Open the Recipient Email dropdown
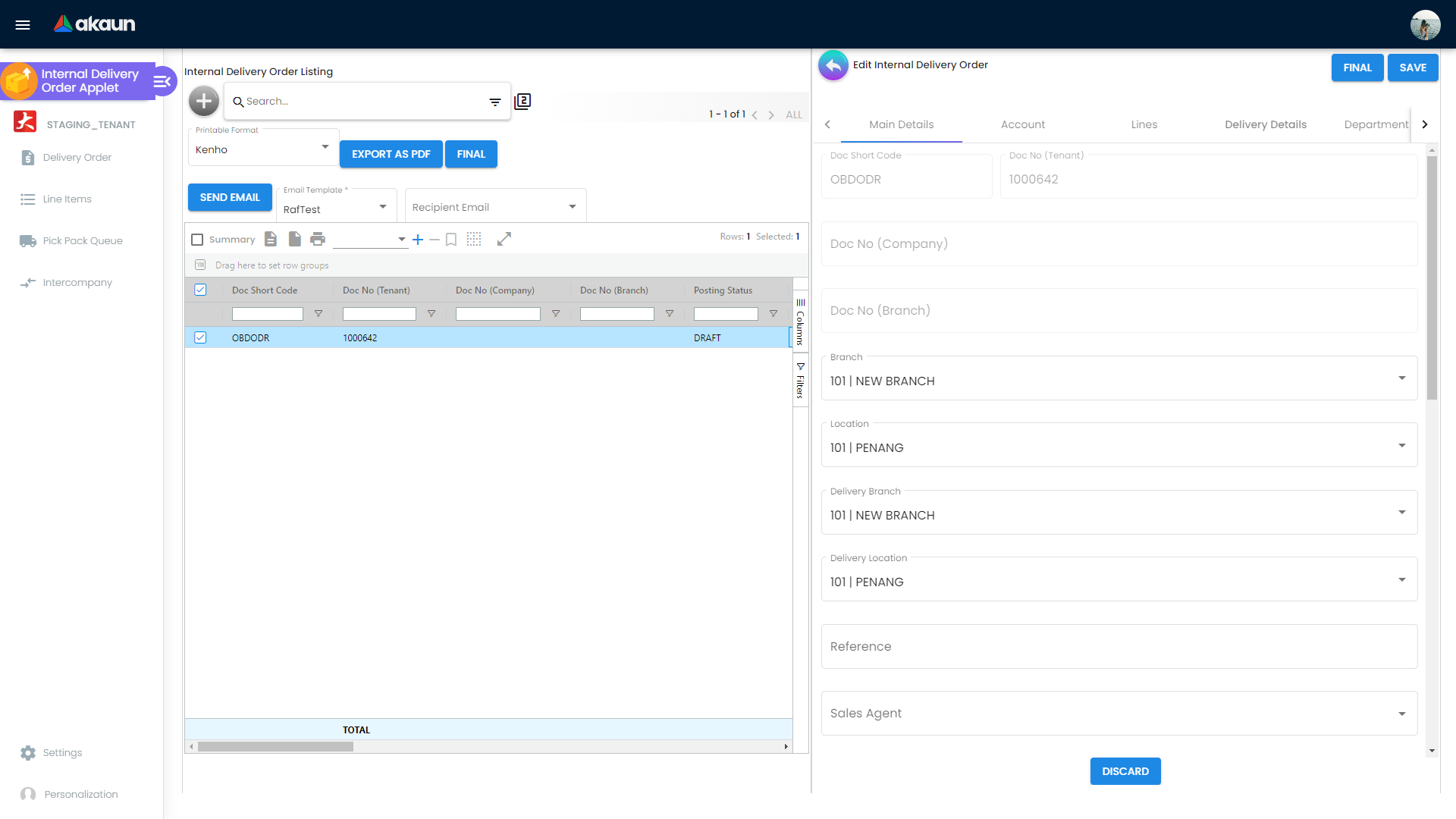This screenshot has height=819, width=1456. [x=495, y=207]
